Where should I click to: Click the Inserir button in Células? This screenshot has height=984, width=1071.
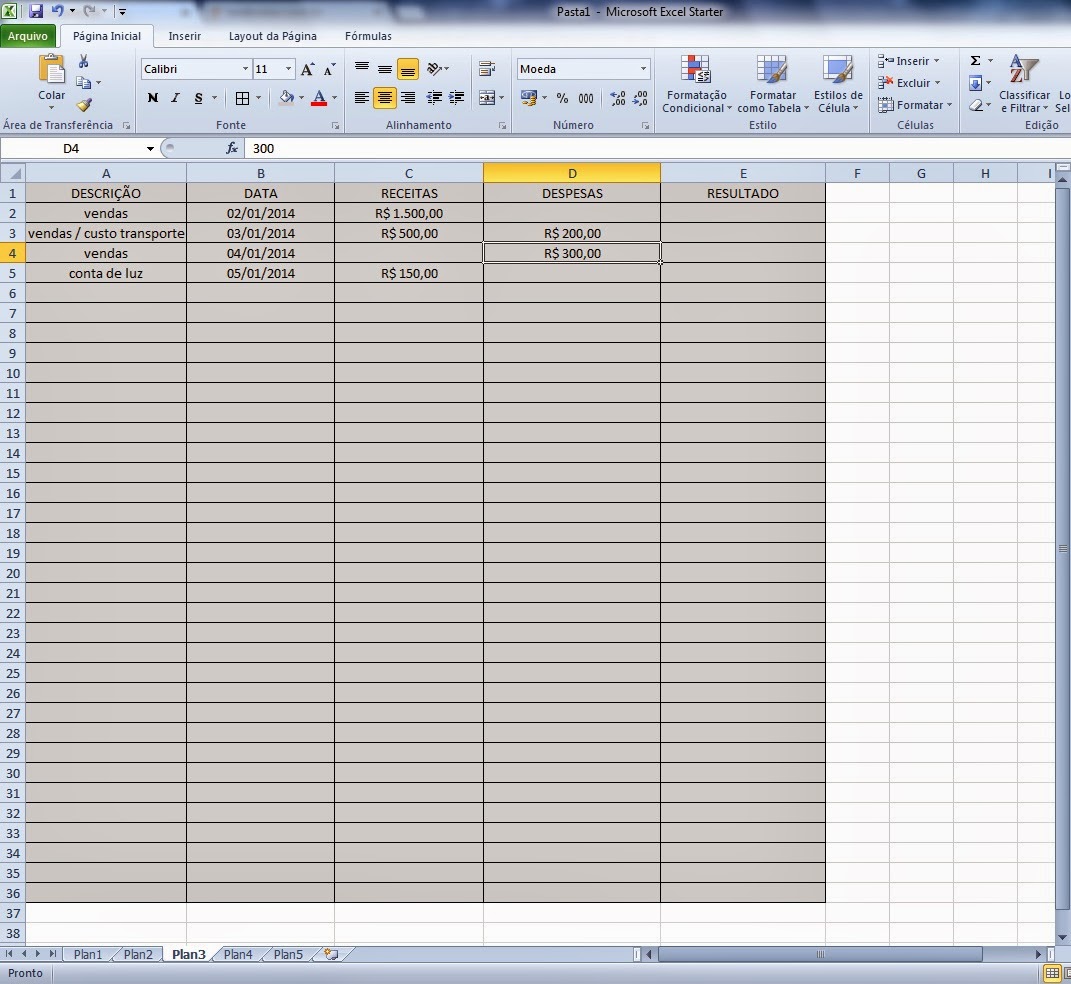pyautogui.click(x=905, y=60)
